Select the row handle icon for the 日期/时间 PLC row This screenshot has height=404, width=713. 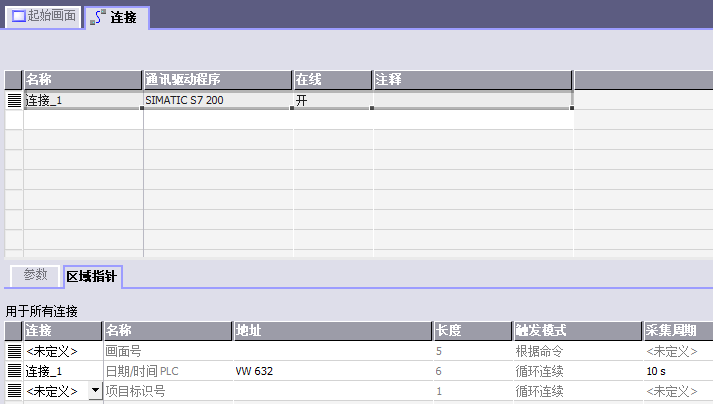(x=14, y=371)
